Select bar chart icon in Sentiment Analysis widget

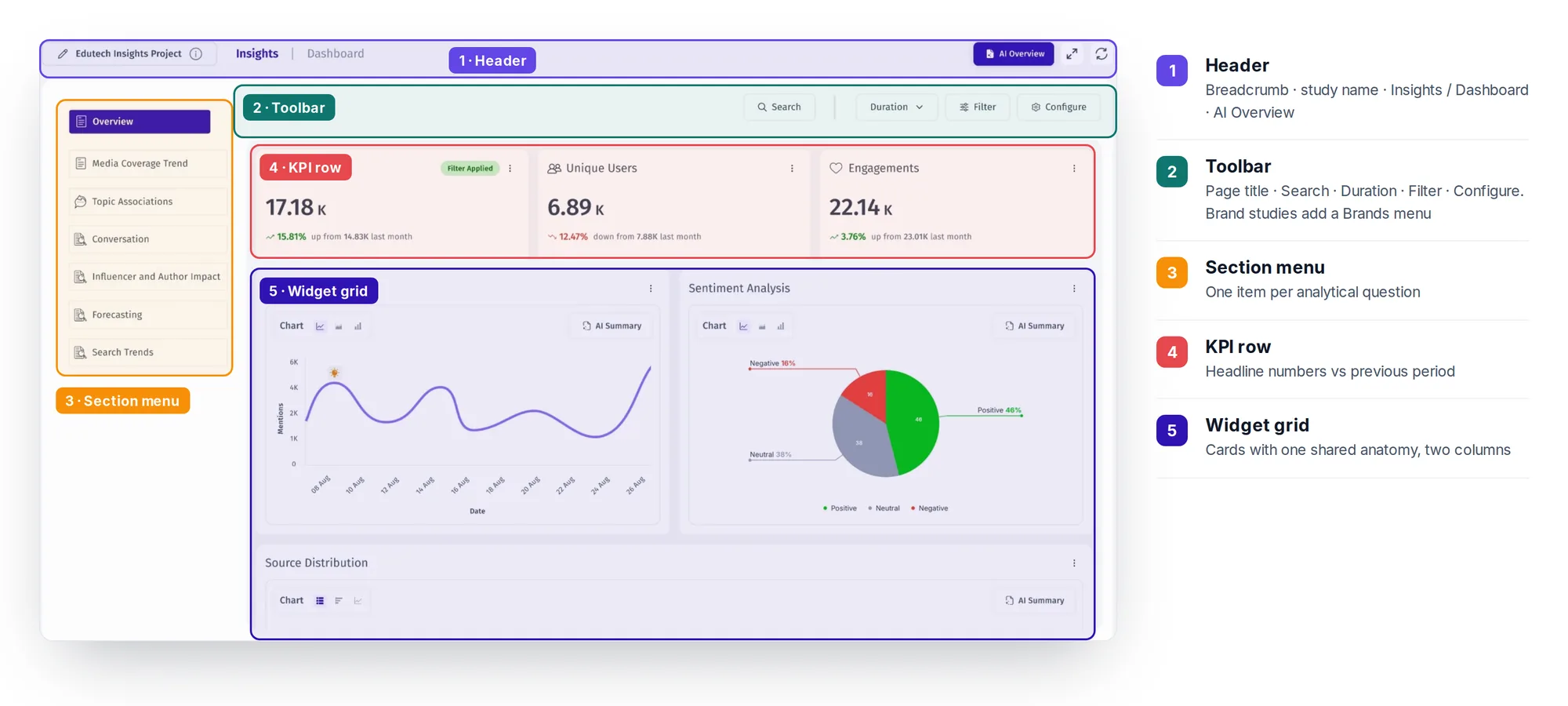781,326
